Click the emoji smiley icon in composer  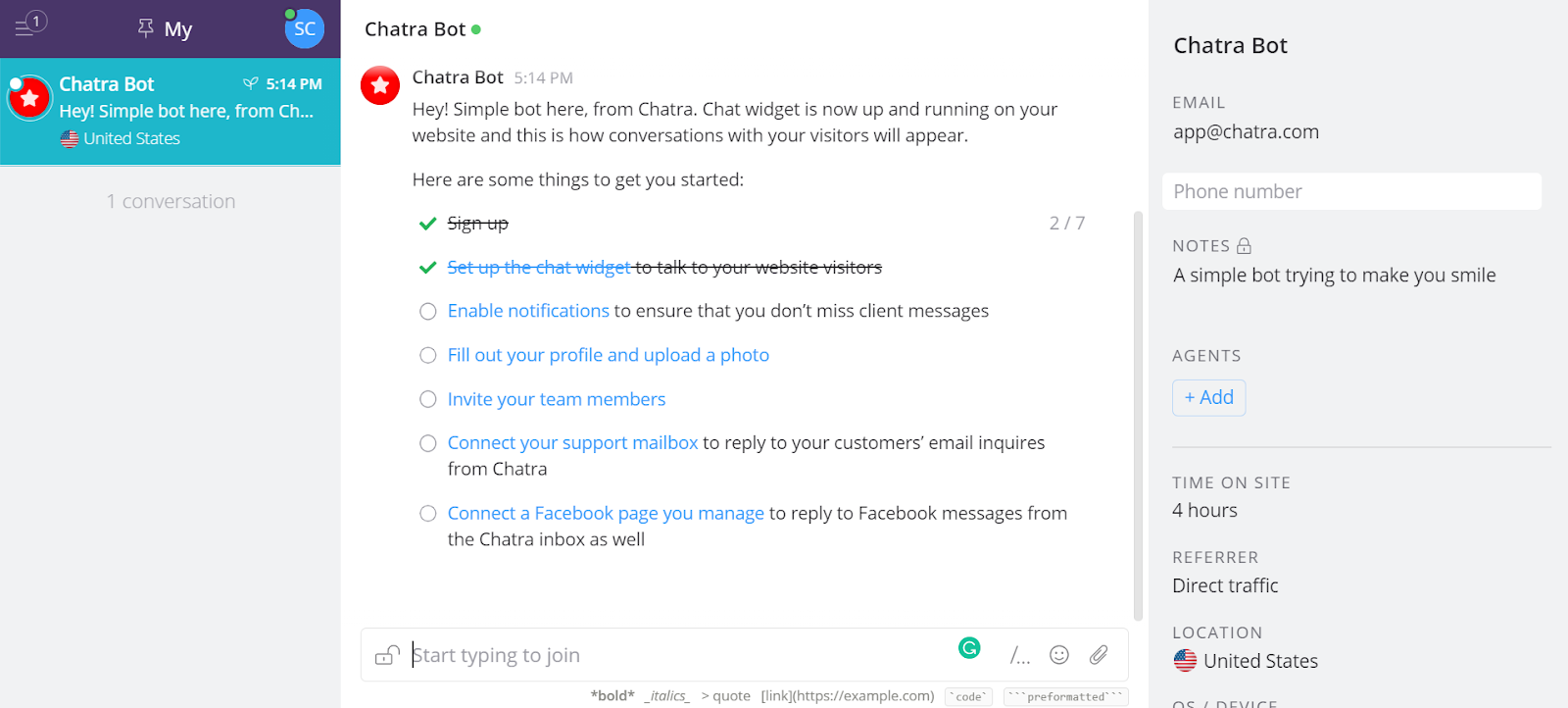[x=1059, y=655]
